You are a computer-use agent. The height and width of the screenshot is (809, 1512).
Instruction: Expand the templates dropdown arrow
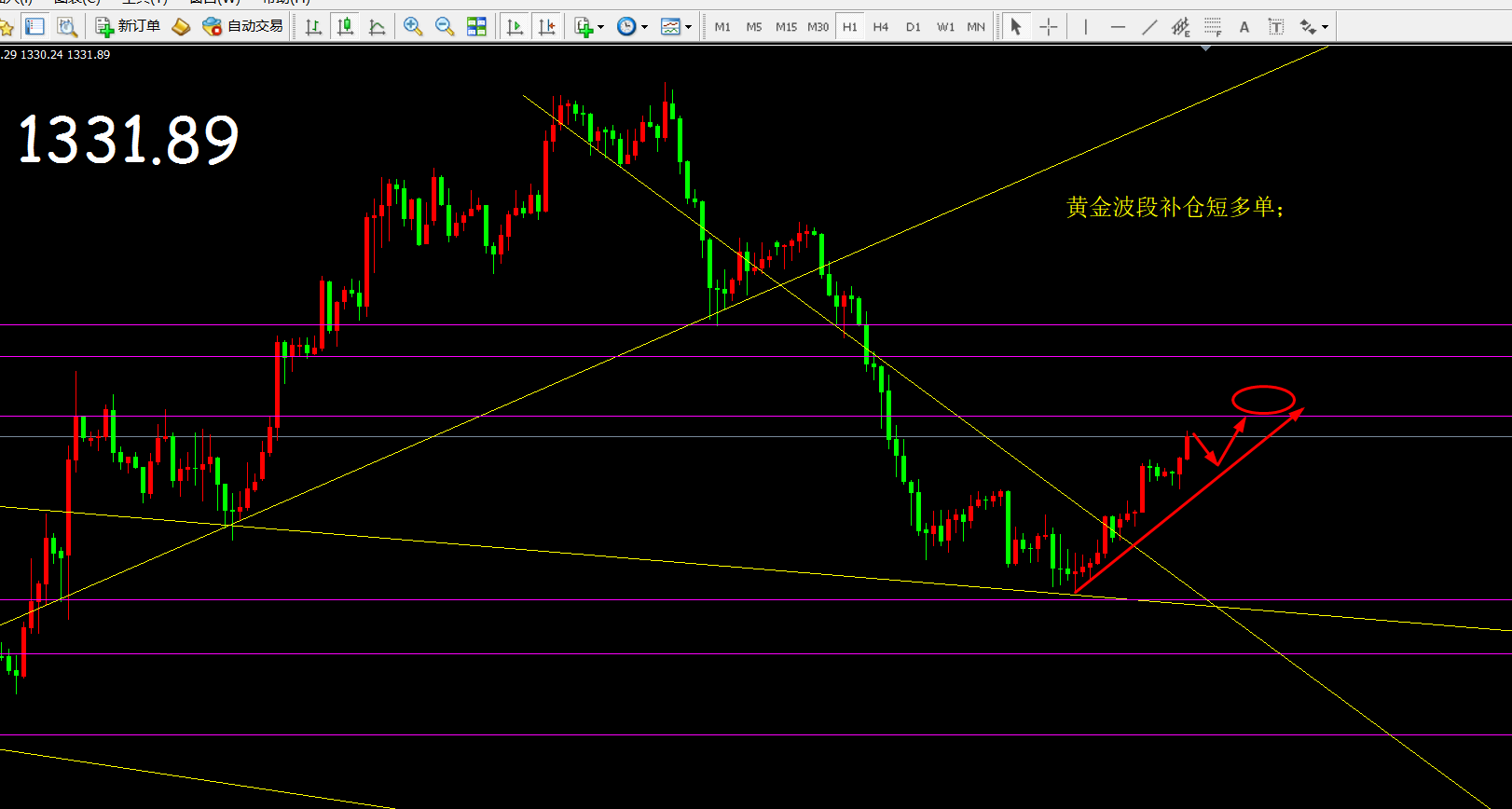pos(688,27)
